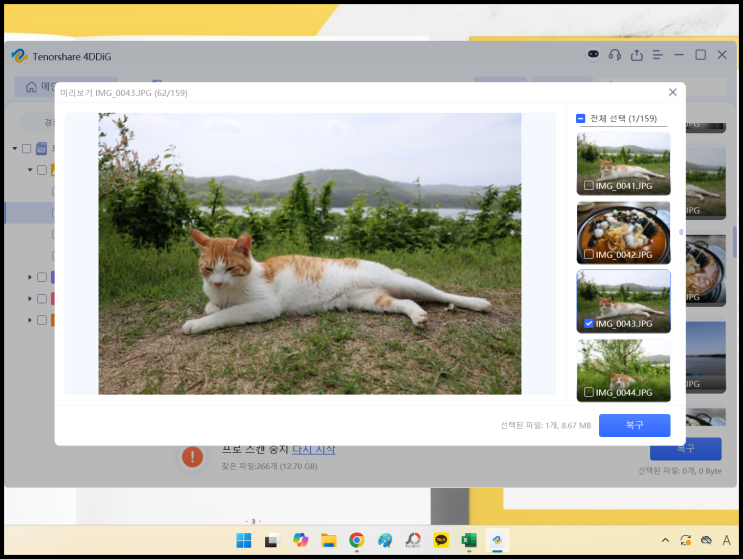The width and height of the screenshot is (743, 559).
Task: Click the thumbnail list scrollbar handle
Action: pos(681,232)
